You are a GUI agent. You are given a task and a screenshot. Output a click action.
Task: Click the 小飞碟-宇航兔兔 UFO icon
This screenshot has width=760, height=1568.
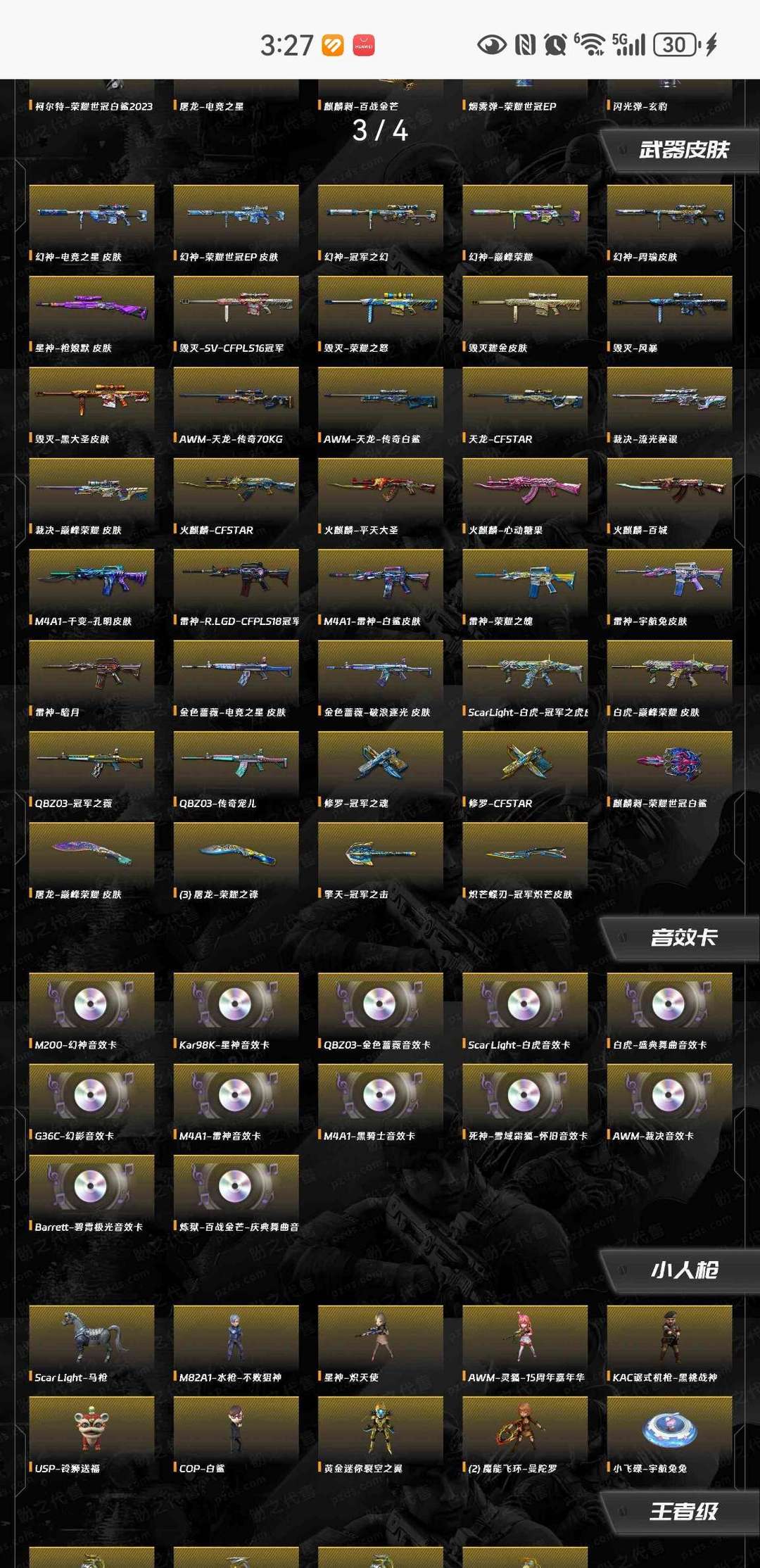pyautogui.click(x=669, y=1426)
